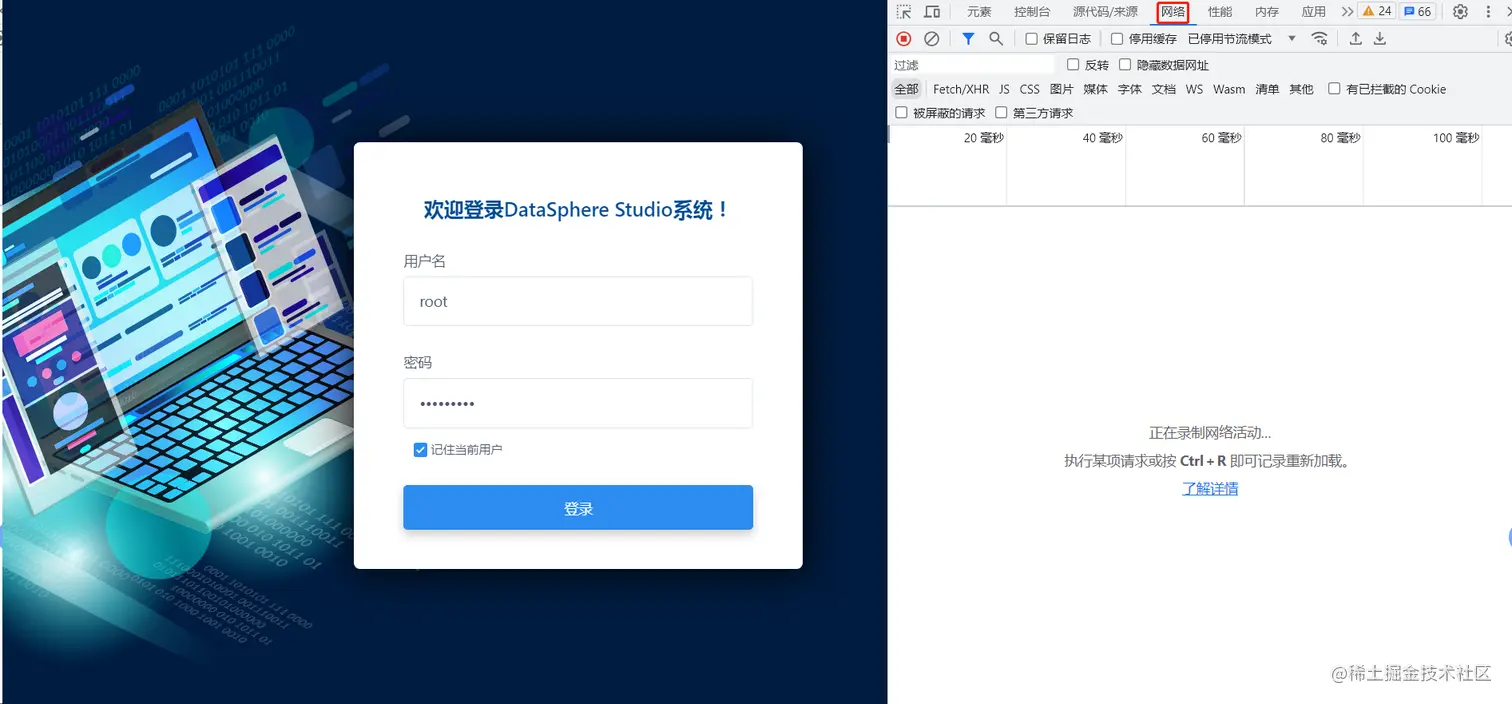Click the 100 毫秒 timeline marker
Screen dimensions: 1512x704
[x=1456, y=138]
